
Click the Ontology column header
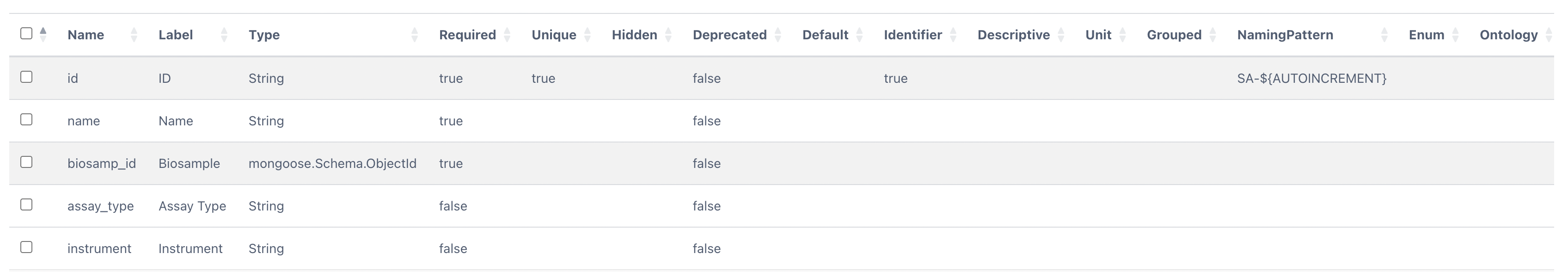pyautogui.click(x=1508, y=35)
